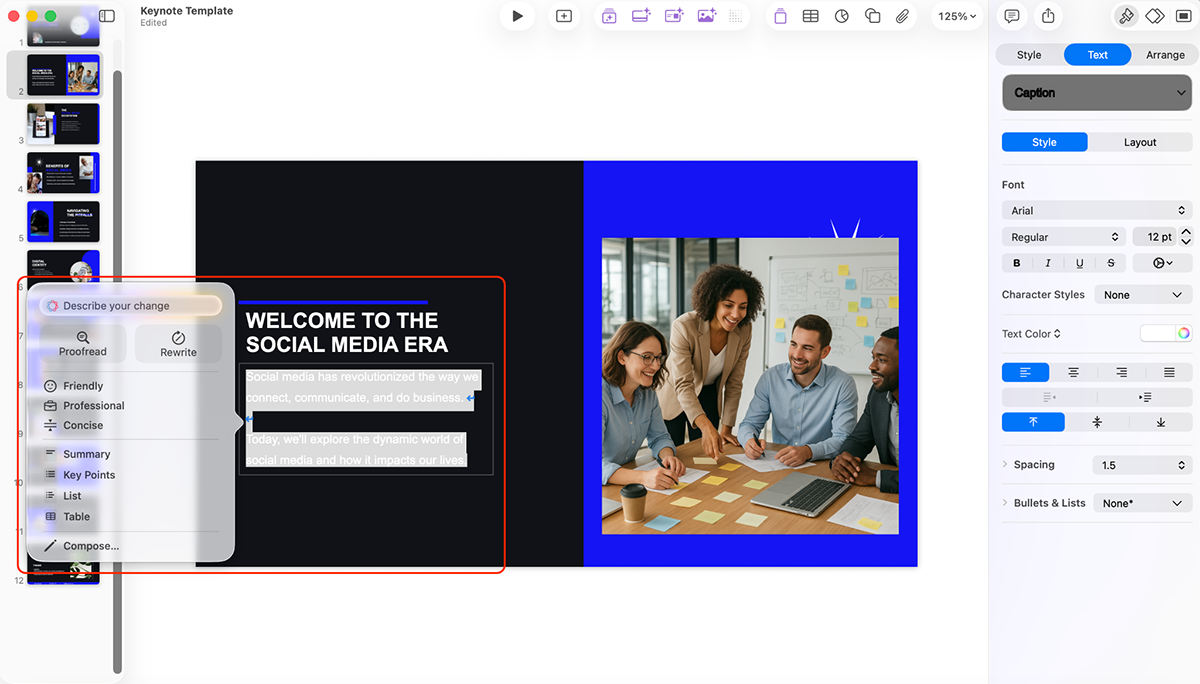Screen dimensions: 1200x684
Task: Open the Insert Chart tool
Action: (x=841, y=16)
